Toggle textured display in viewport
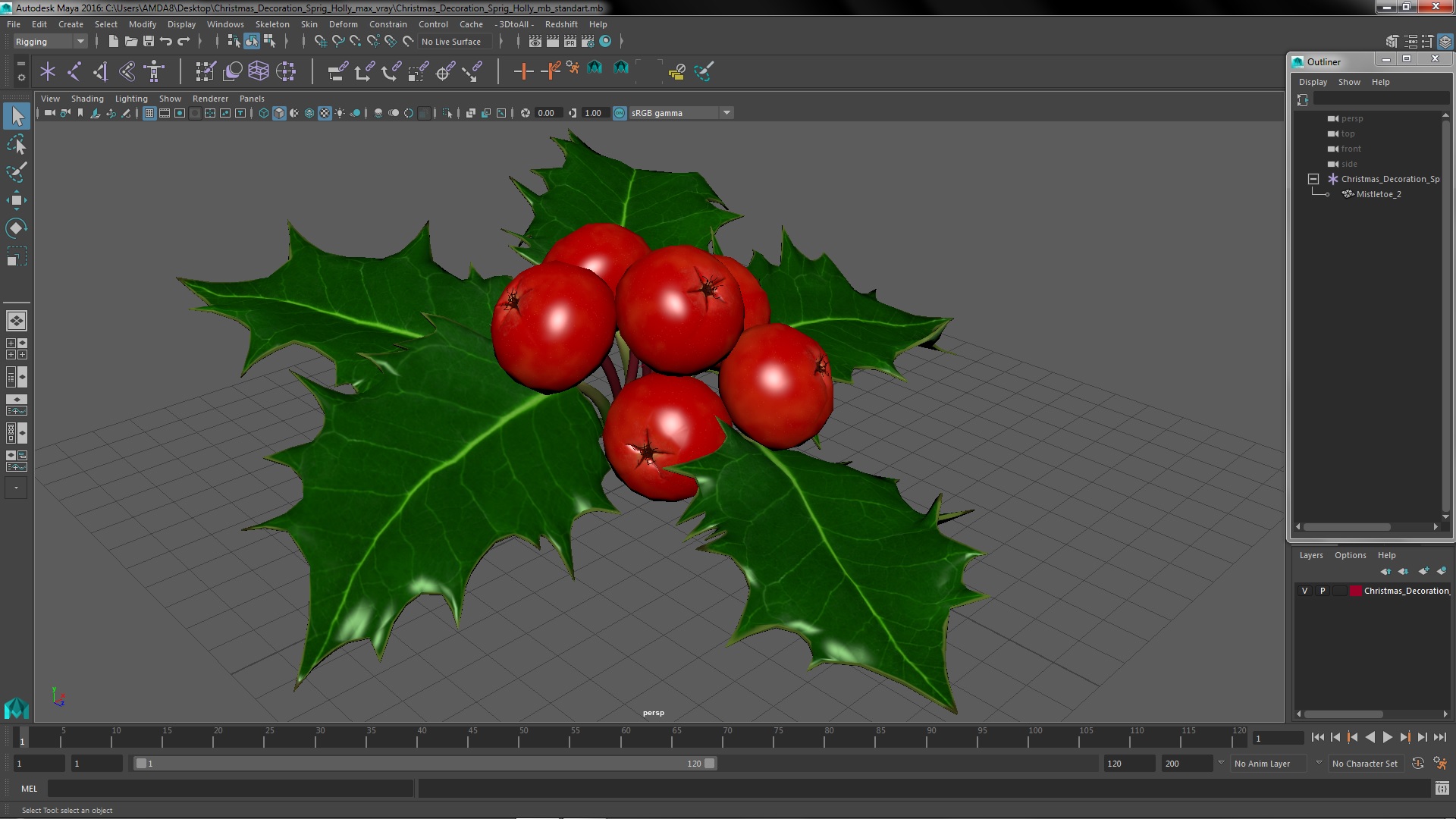This screenshot has width=1456, height=819. (x=325, y=113)
